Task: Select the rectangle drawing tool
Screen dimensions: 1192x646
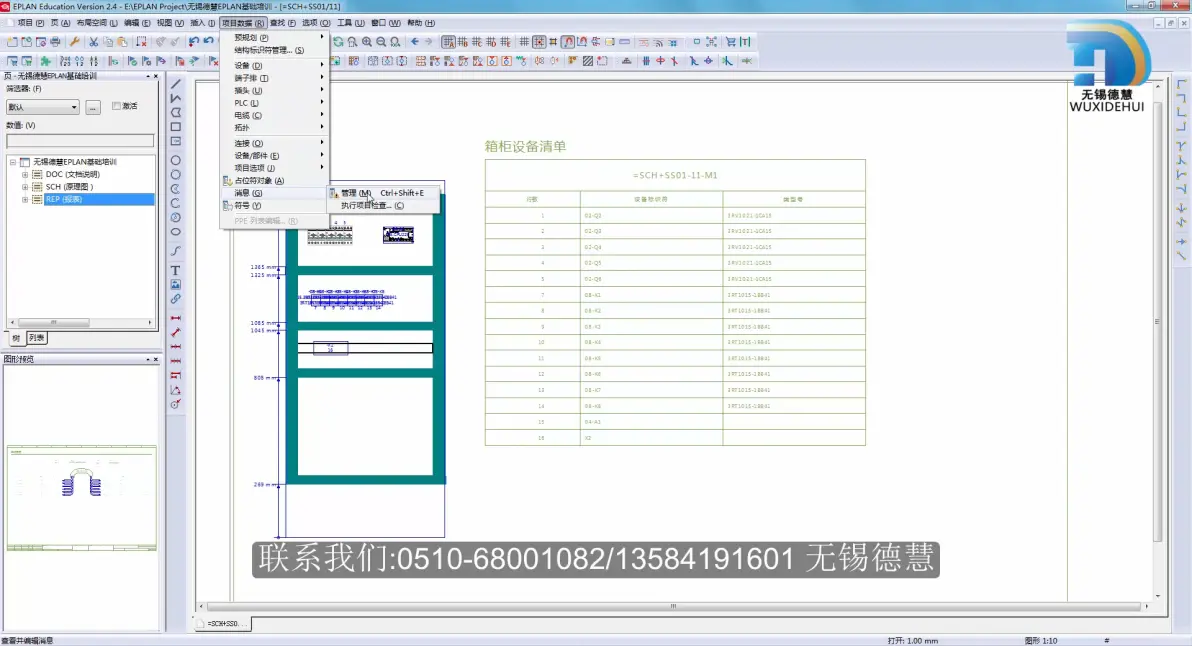Action: coord(176,127)
